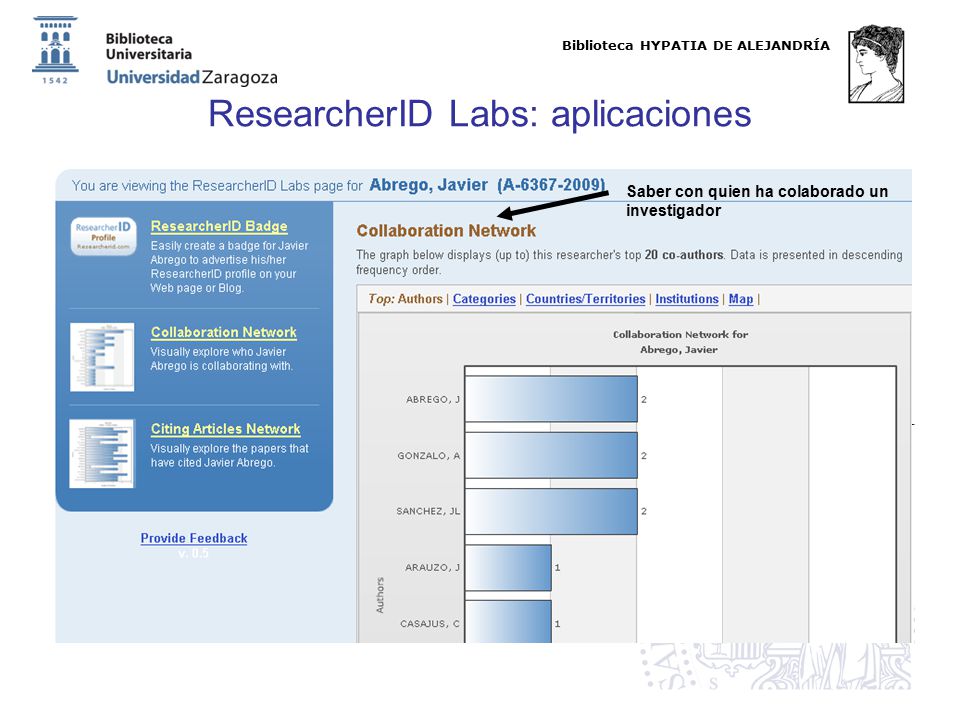Click the Collaboration Network heading
The width and height of the screenshot is (960, 720).
tap(446, 231)
